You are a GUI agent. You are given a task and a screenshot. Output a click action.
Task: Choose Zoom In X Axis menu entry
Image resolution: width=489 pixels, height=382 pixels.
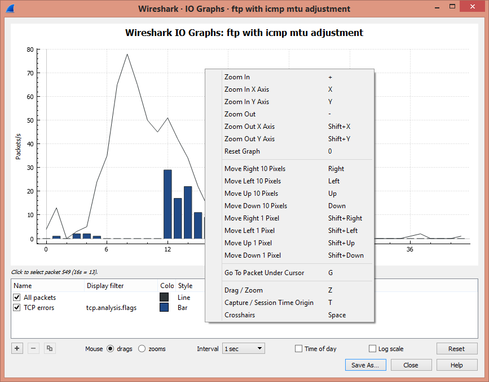pyautogui.click(x=289, y=89)
